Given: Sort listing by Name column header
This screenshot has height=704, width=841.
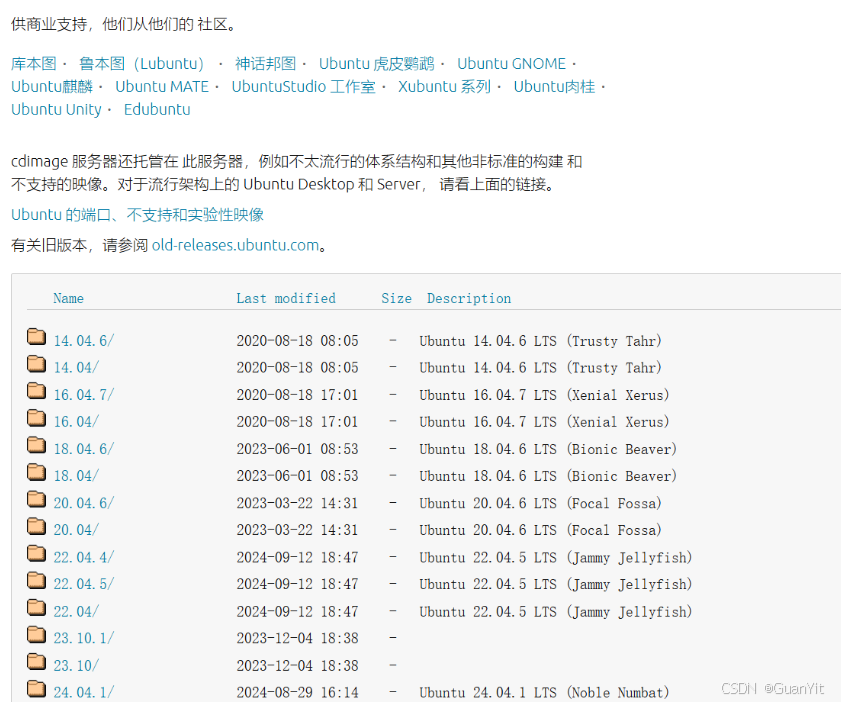Looking at the screenshot, I should click(68, 299).
